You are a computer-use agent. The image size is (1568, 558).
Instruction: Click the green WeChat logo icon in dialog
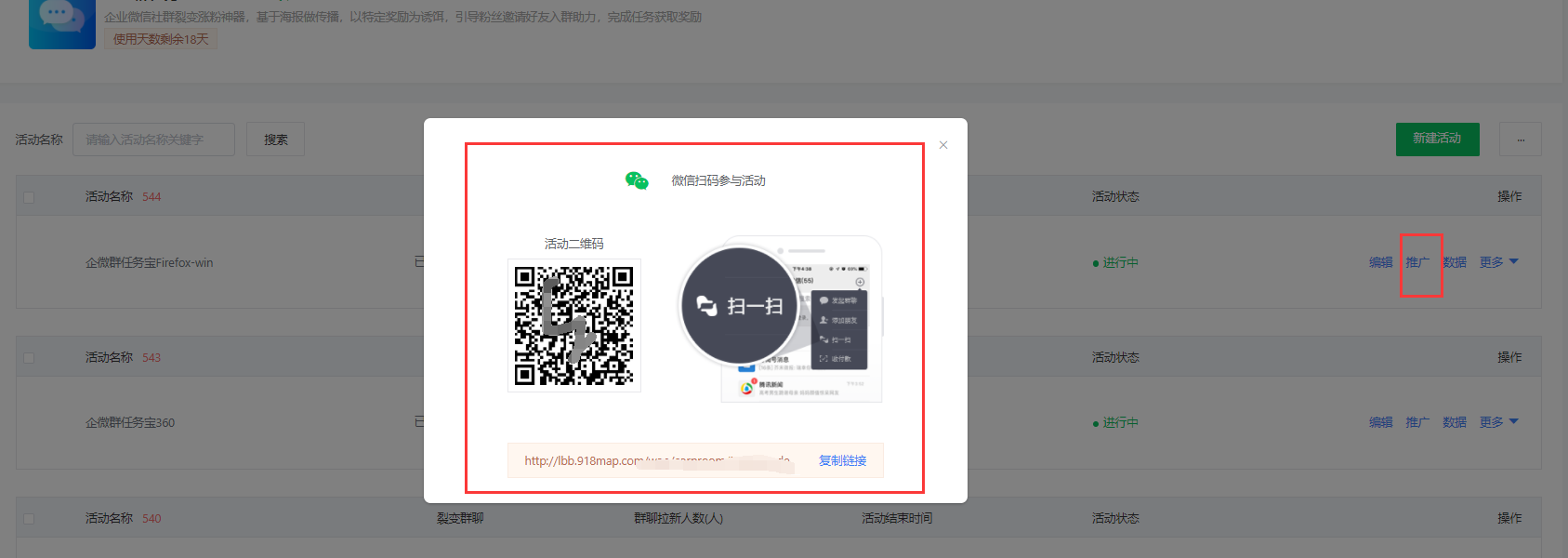(x=637, y=180)
